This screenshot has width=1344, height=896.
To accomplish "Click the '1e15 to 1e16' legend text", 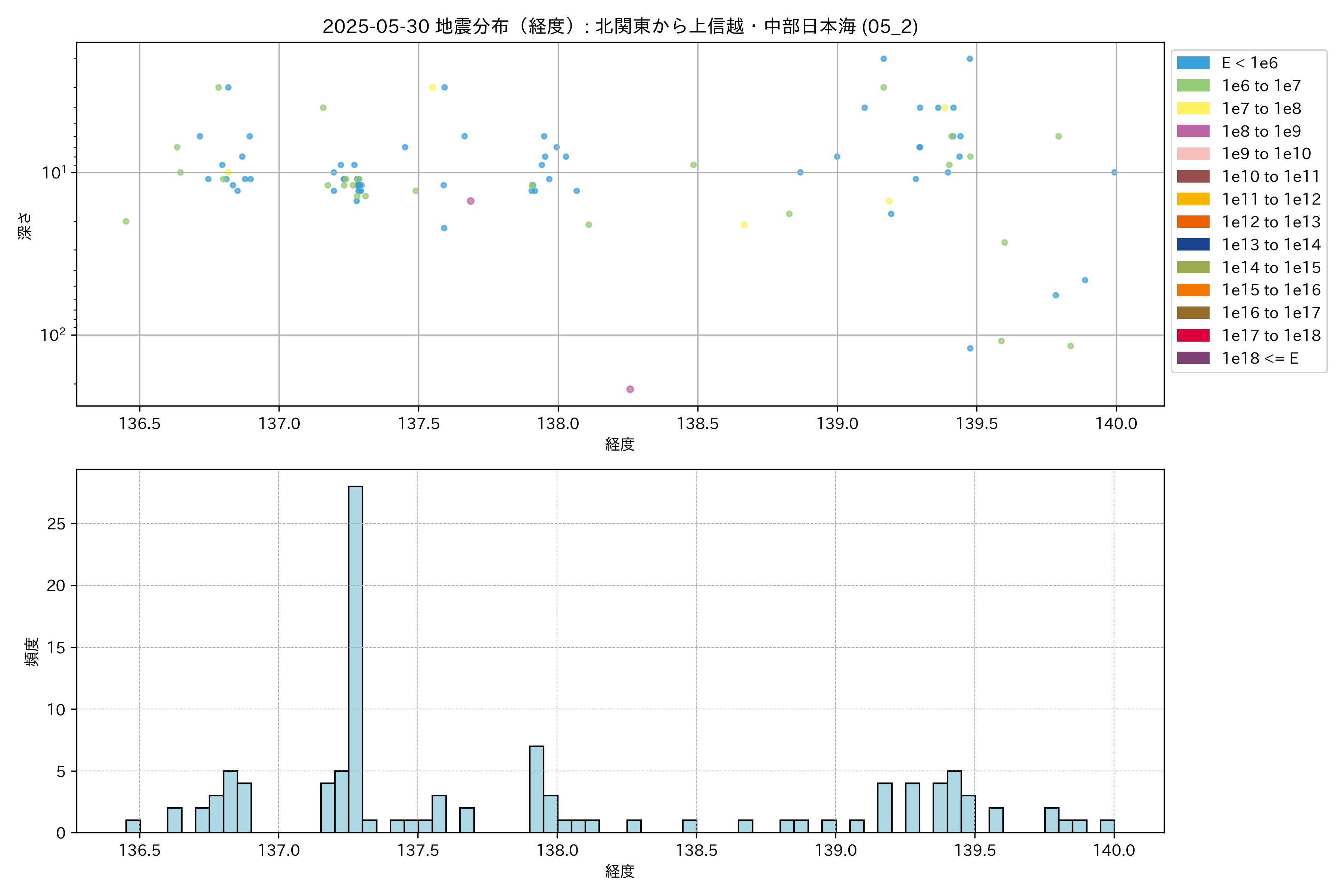I will point(1271,290).
